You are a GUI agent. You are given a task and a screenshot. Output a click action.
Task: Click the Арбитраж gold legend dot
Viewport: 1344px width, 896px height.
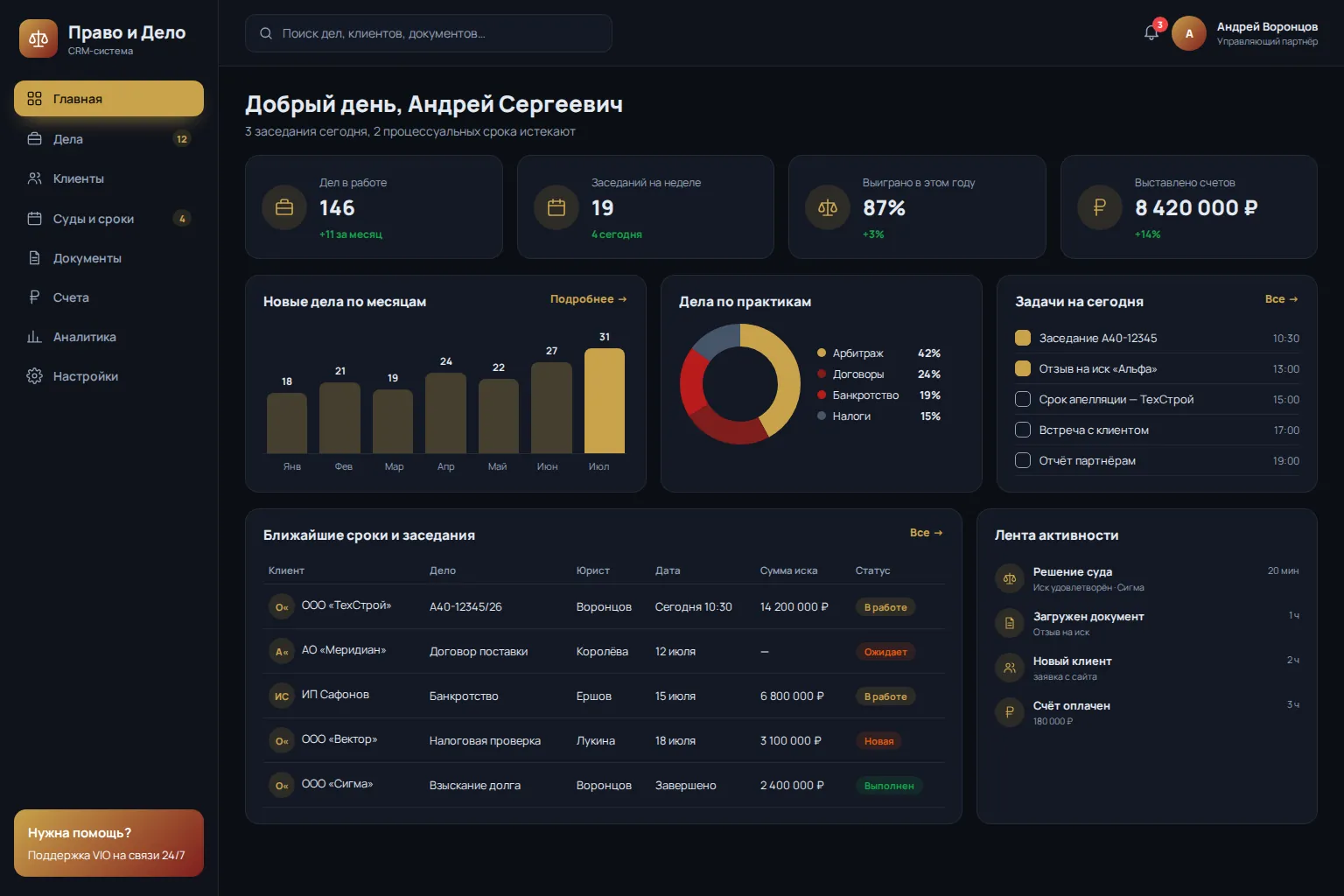822,353
